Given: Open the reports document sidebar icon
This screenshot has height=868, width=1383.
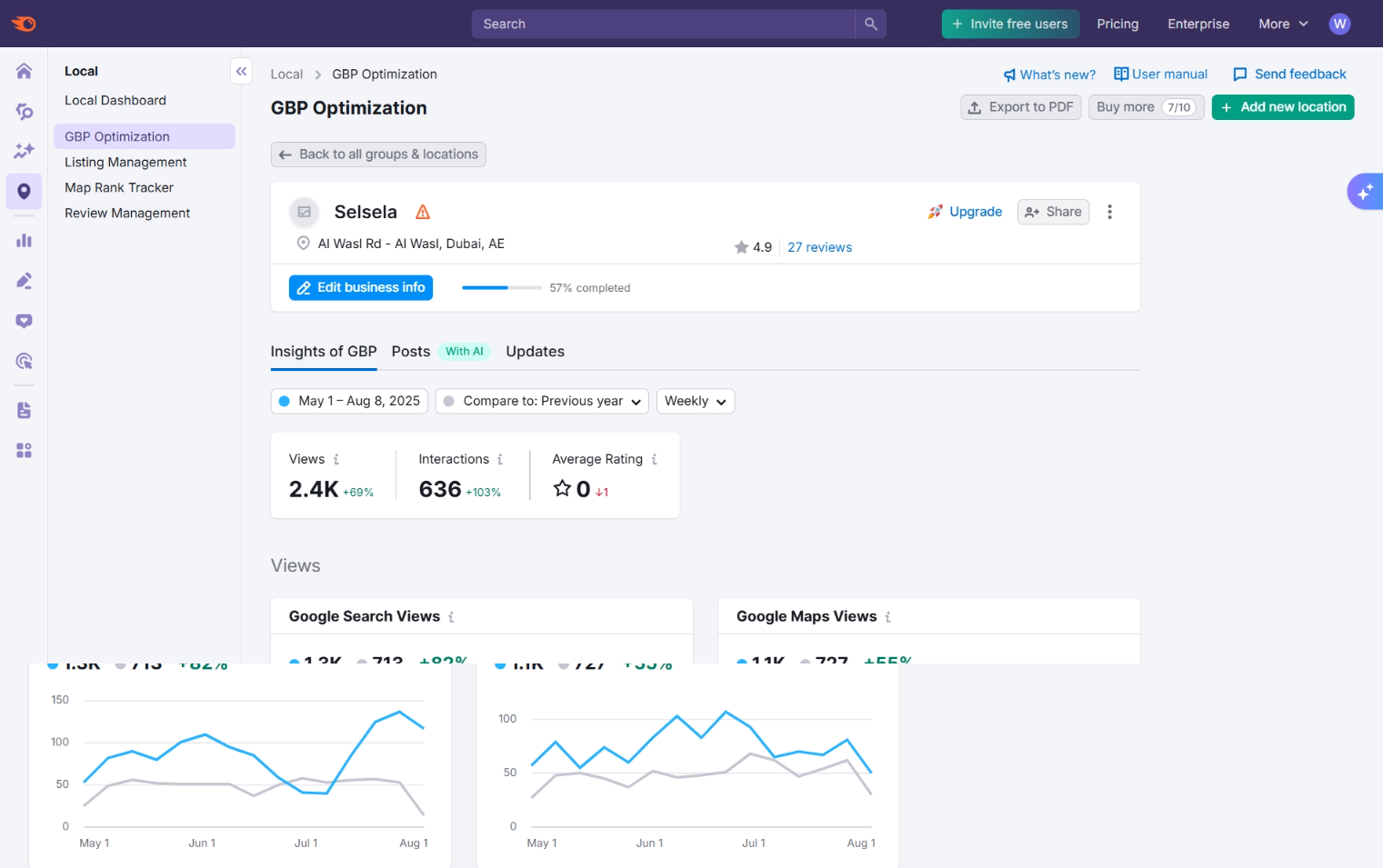Looking at the screenshot, I should 24,410.
